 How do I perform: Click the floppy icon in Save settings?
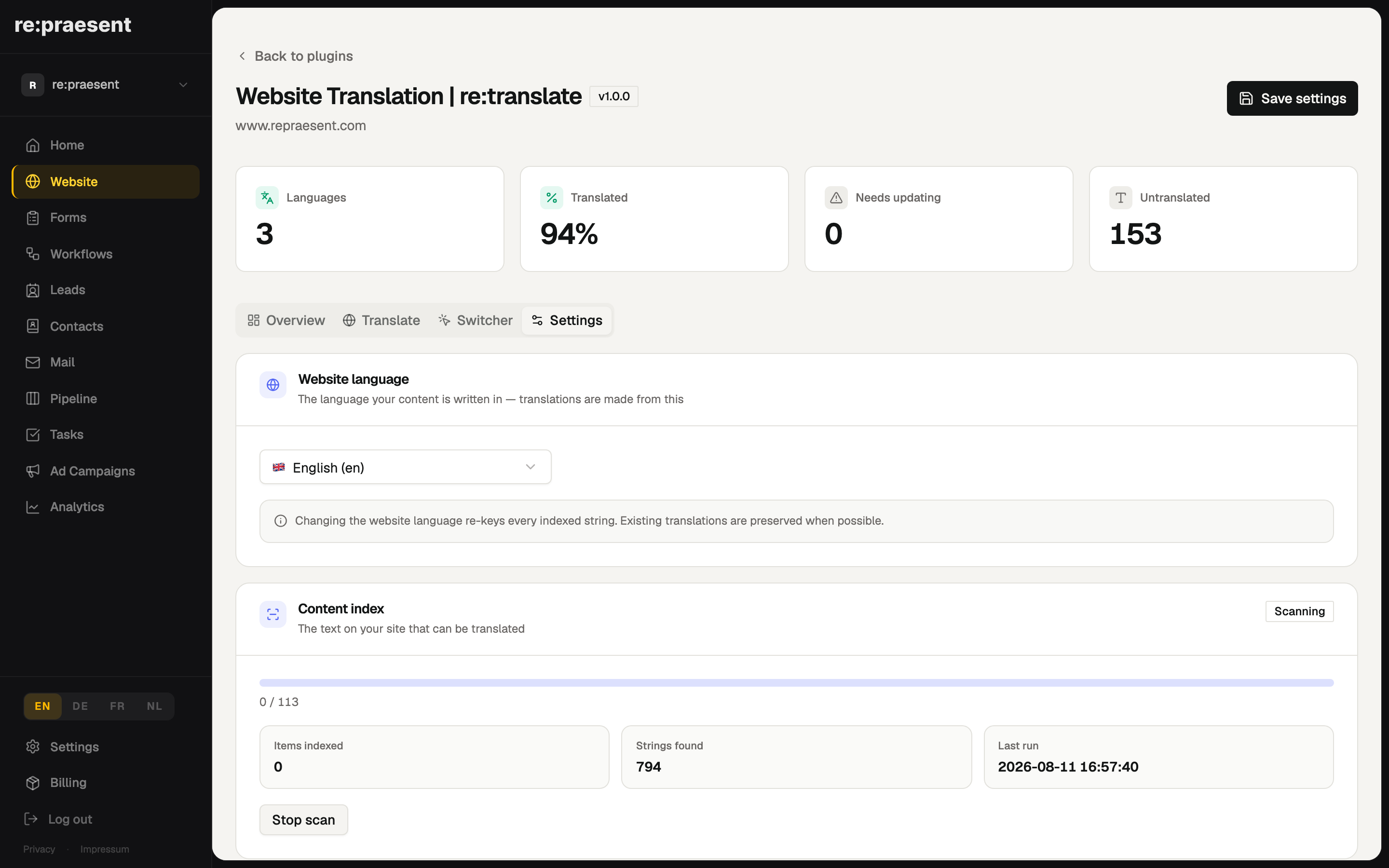[1246, 99]
